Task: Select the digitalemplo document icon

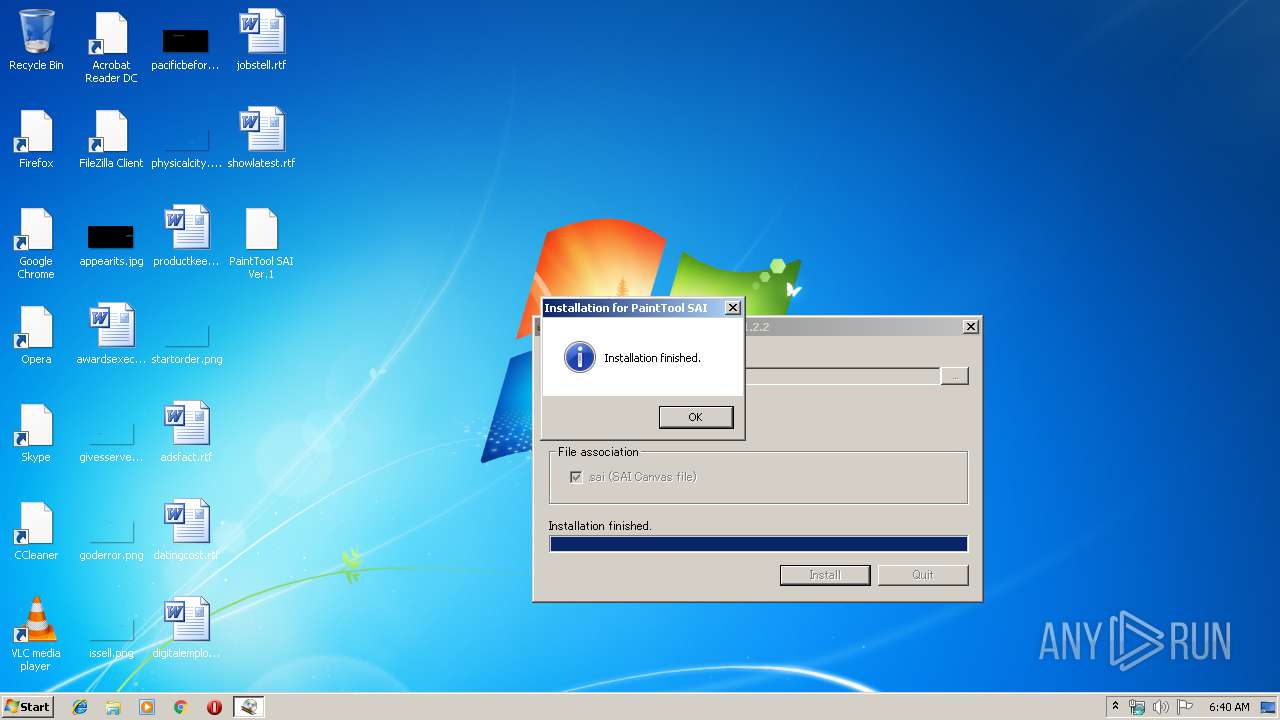Action: coord(186,629)
